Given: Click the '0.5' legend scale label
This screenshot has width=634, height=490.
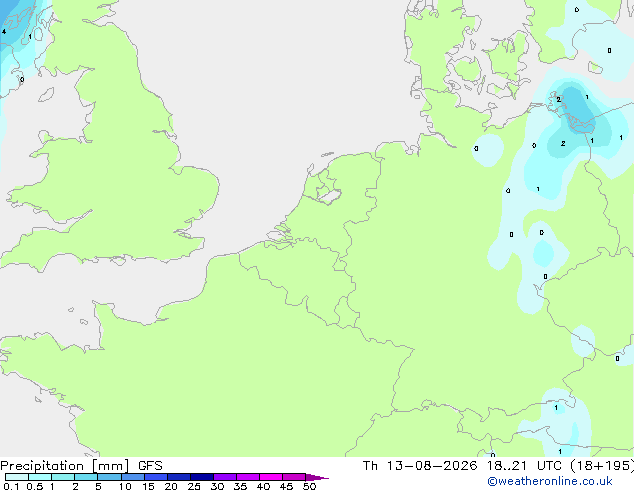Looking at the screenshot, I should [x=35, y=486].
